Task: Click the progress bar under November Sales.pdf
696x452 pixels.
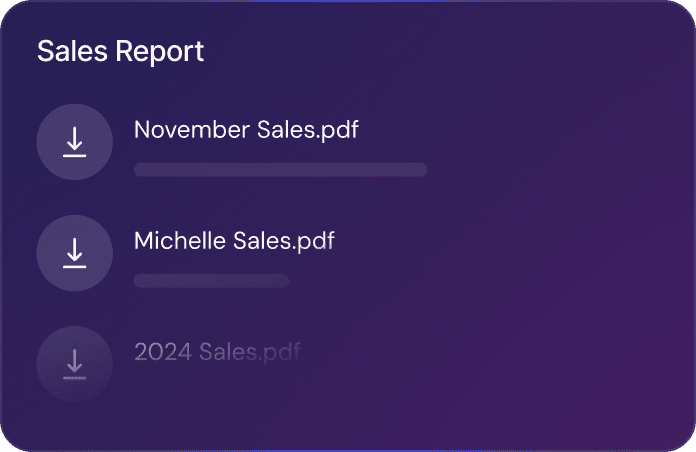Action: coord(280,170)
